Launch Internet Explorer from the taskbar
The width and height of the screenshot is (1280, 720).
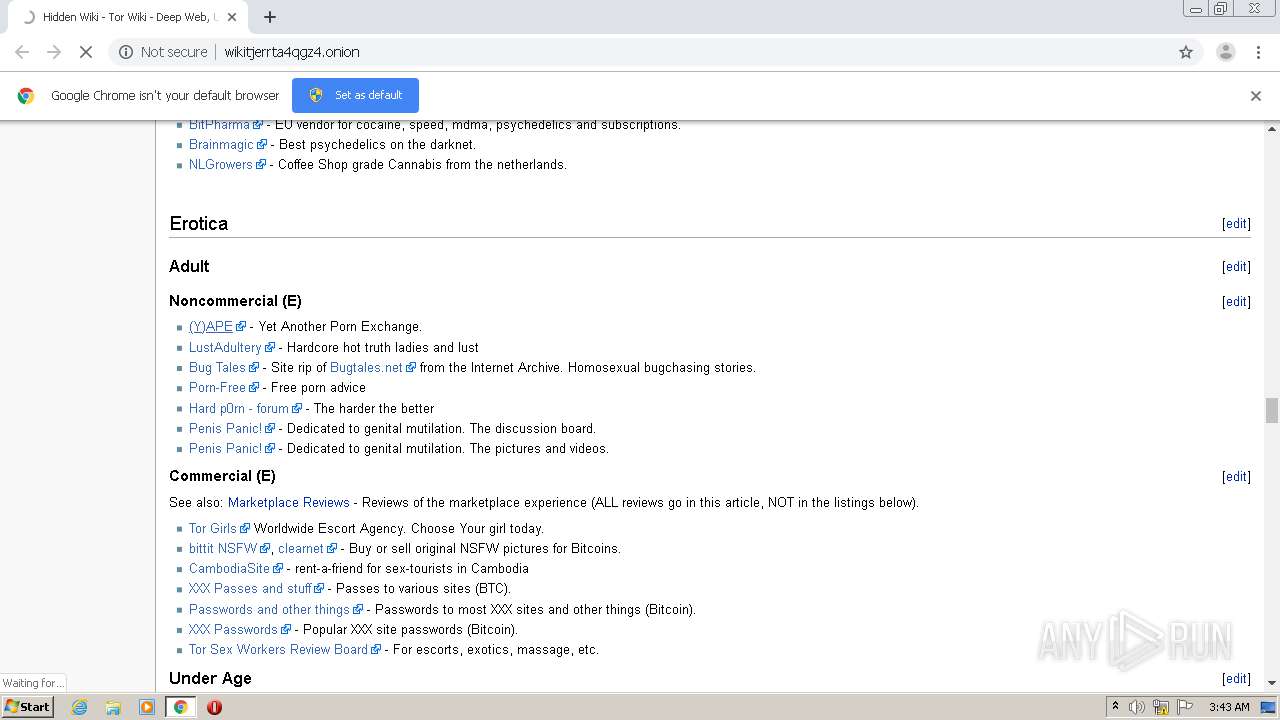point(79,707)
